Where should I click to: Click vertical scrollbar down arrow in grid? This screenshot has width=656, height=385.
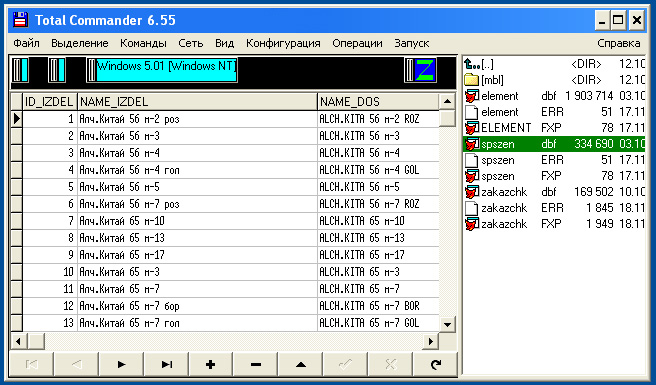(447, 324)
